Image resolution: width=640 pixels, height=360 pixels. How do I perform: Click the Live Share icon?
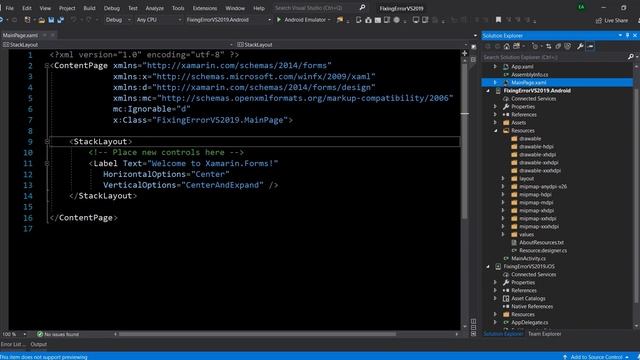[x=599, y=20]
